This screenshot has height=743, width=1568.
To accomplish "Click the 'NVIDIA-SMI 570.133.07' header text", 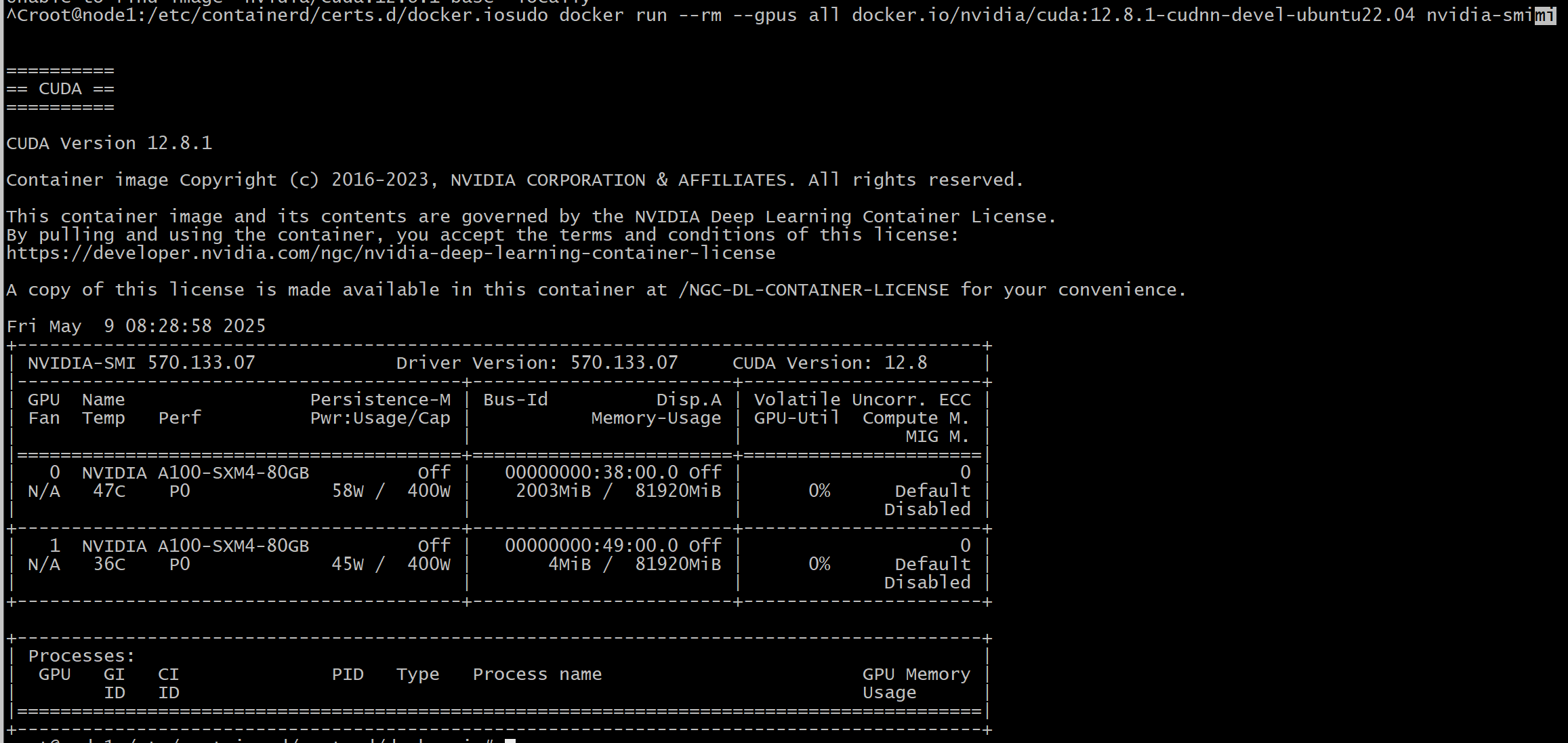I will click(141, 363).
